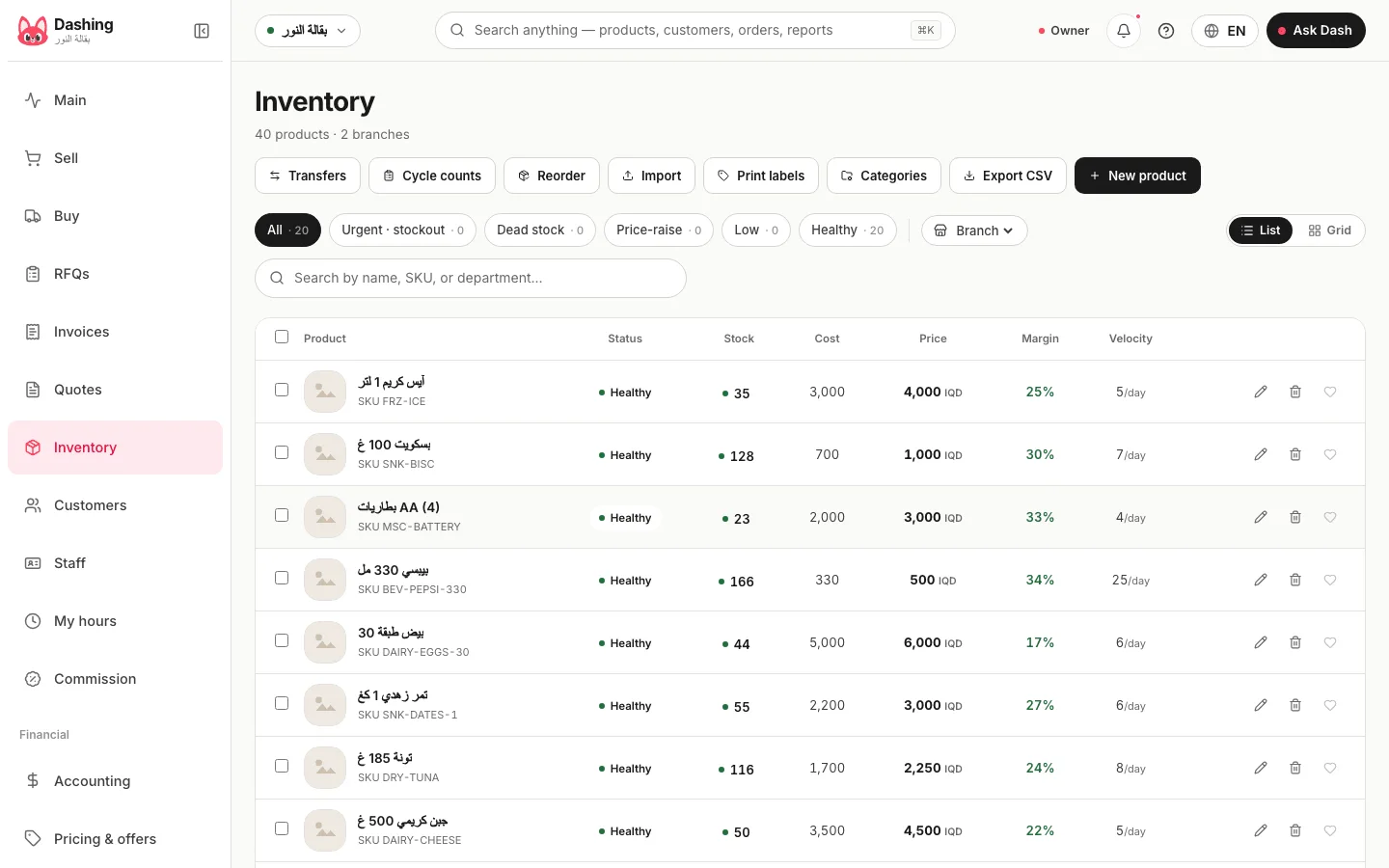The height and width of the screenshot is (868, 1389).
Task: Expand the Branch filter dropdown
Action: [974, 231]
